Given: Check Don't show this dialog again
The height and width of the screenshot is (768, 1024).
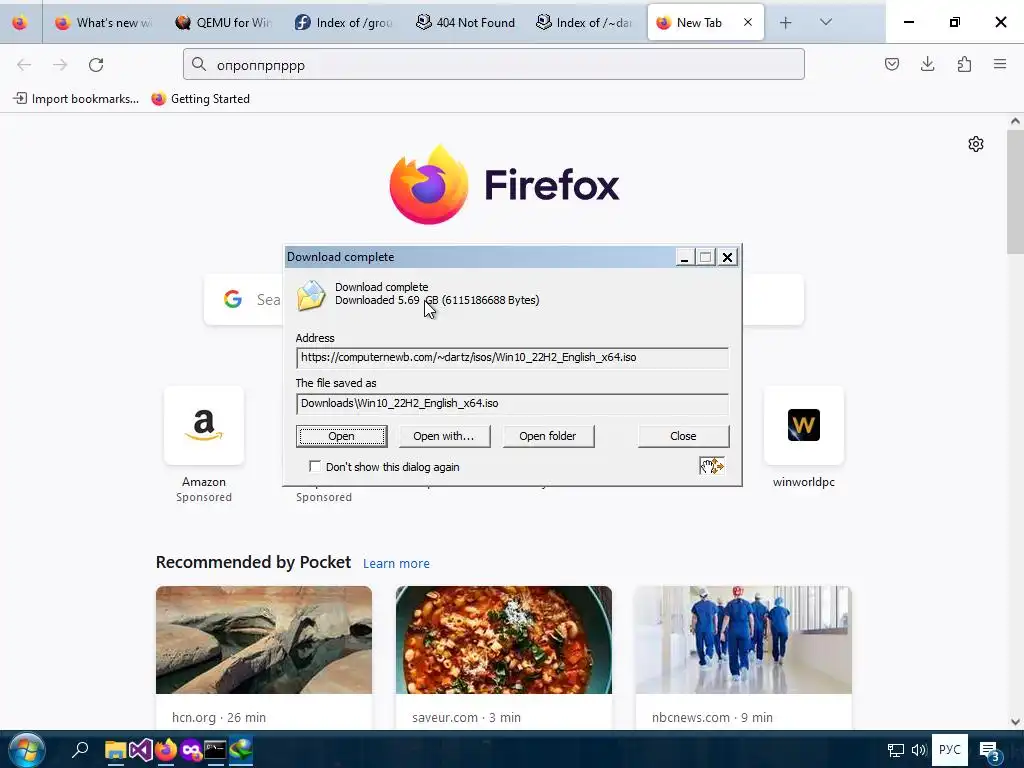Looking at the screenshot, I should pos(315,466).
